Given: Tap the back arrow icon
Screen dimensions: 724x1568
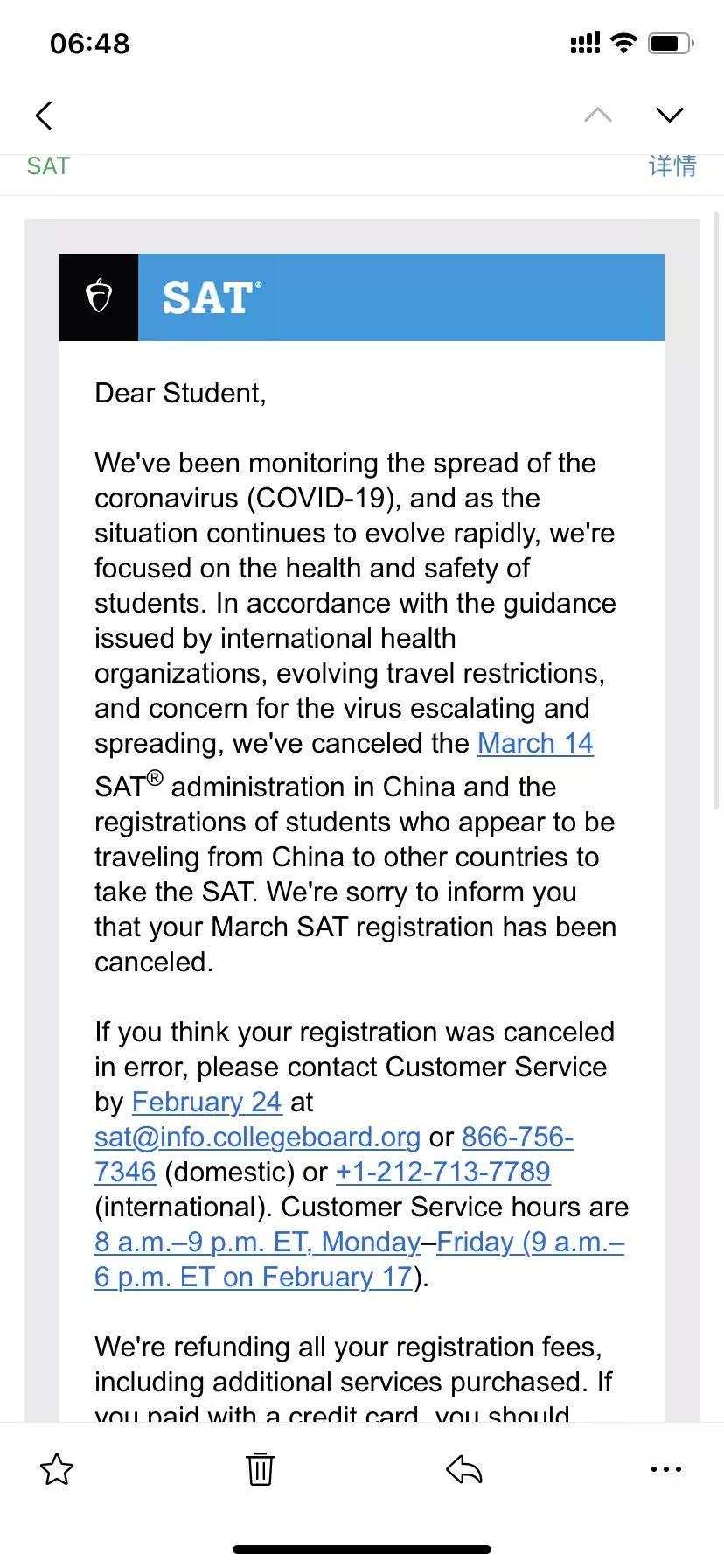Looking at the screenshot, I should click(45, 115).
